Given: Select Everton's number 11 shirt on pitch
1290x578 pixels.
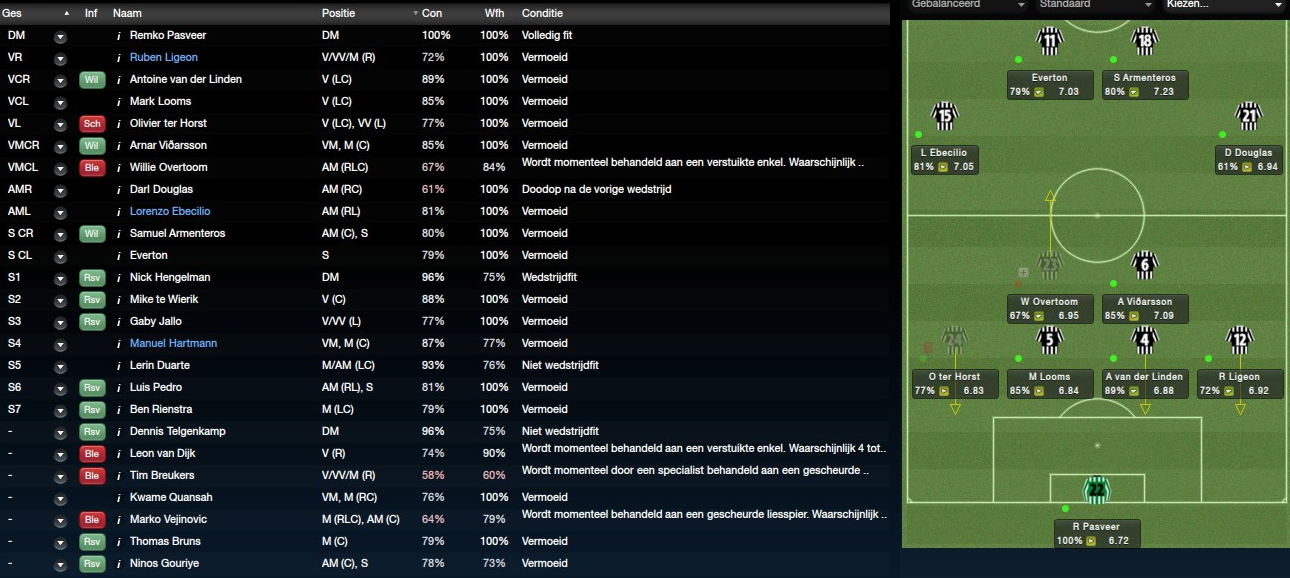Looking at the screenshot, I should pos(1049,40).
